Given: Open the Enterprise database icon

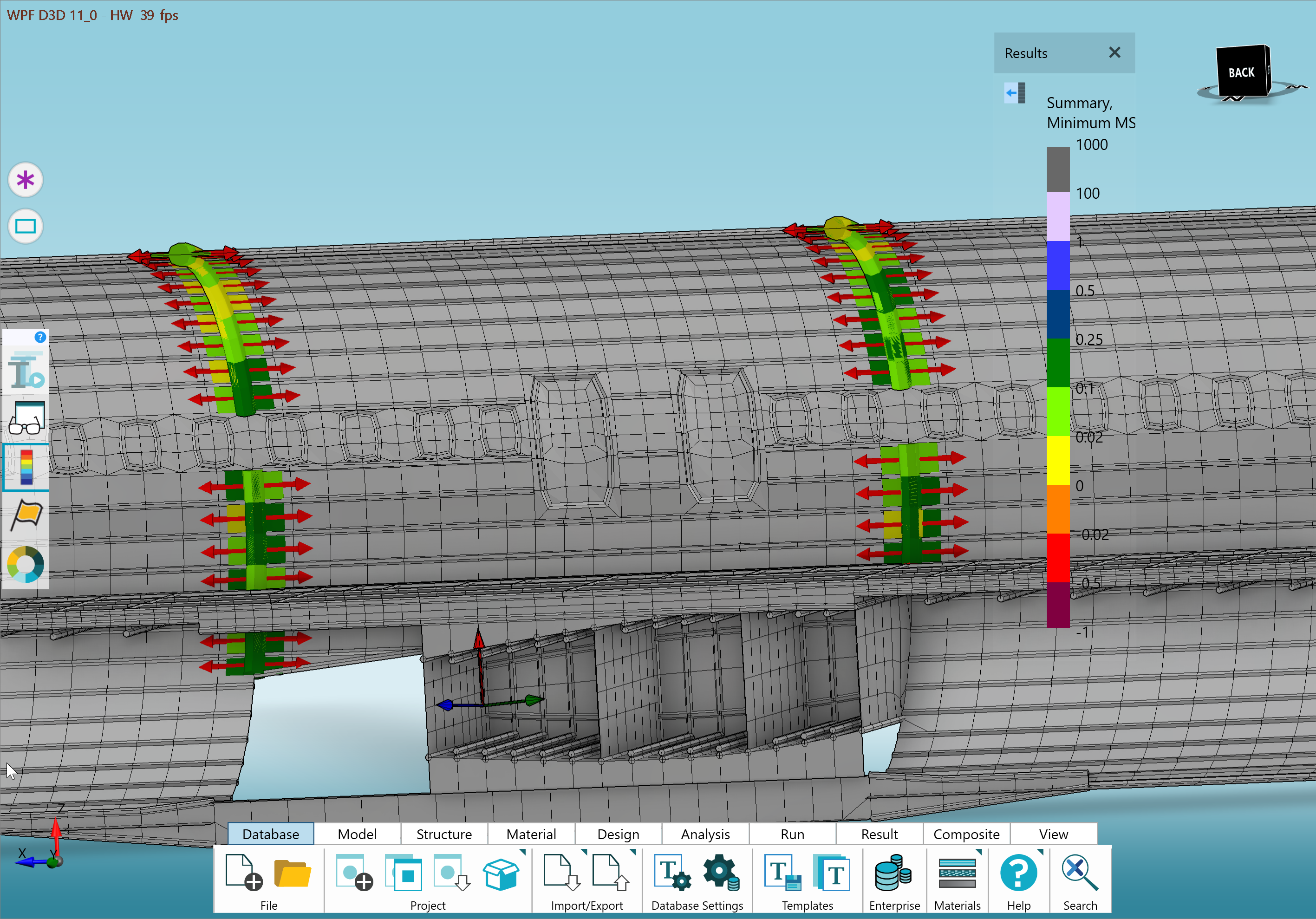Looking at the screenshot, I should click(x=893, y=872).
